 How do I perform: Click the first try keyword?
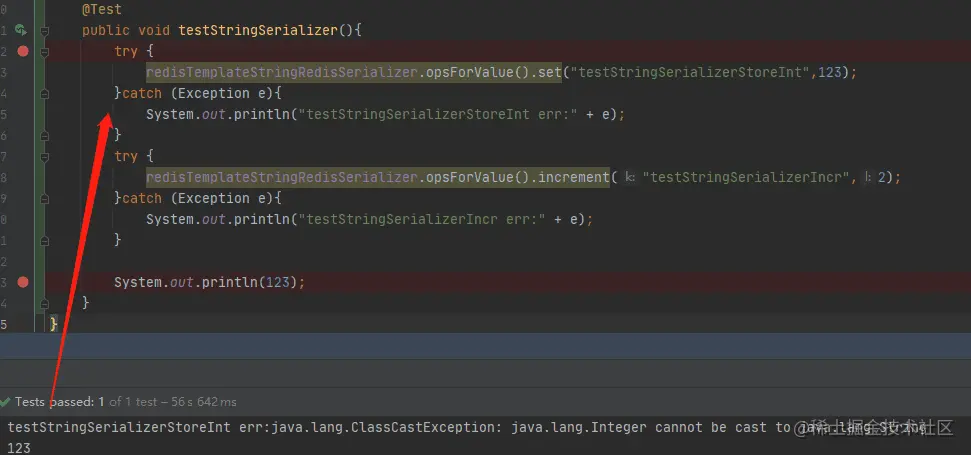click(126, 51)
